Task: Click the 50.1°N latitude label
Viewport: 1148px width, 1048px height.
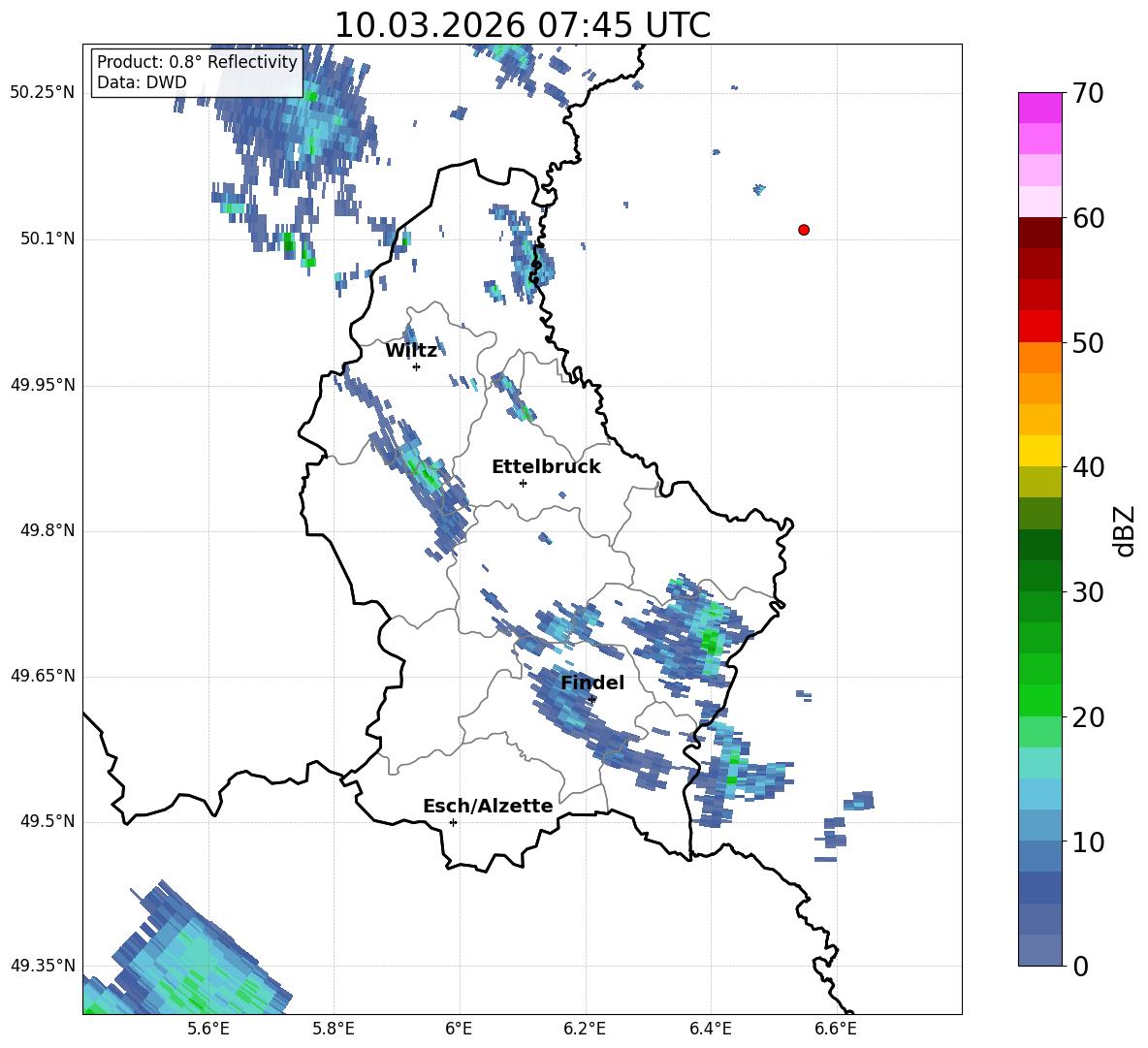Action: 48,239
